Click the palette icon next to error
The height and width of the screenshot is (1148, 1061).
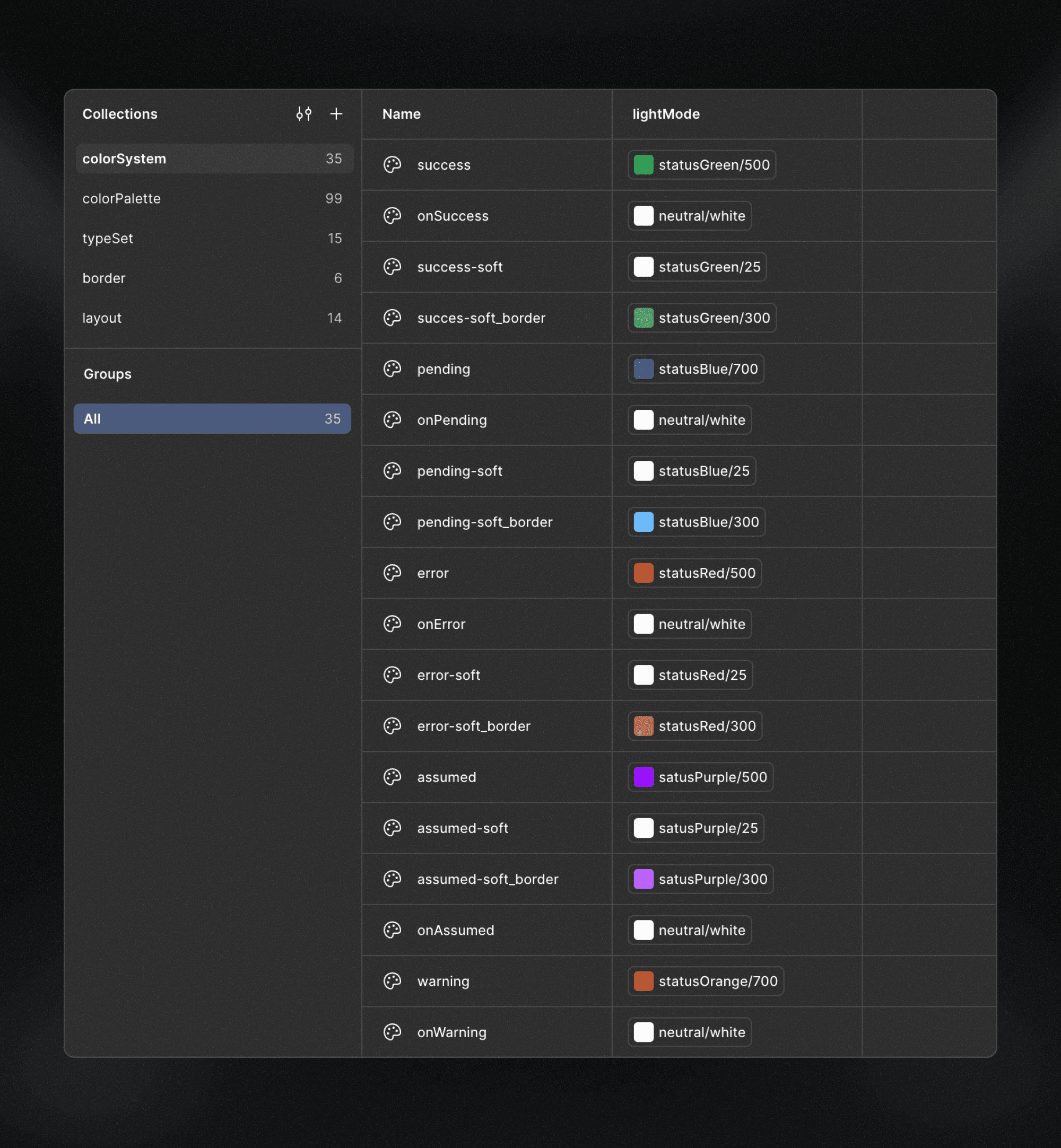pyautogui.click(x=392, y=573)
